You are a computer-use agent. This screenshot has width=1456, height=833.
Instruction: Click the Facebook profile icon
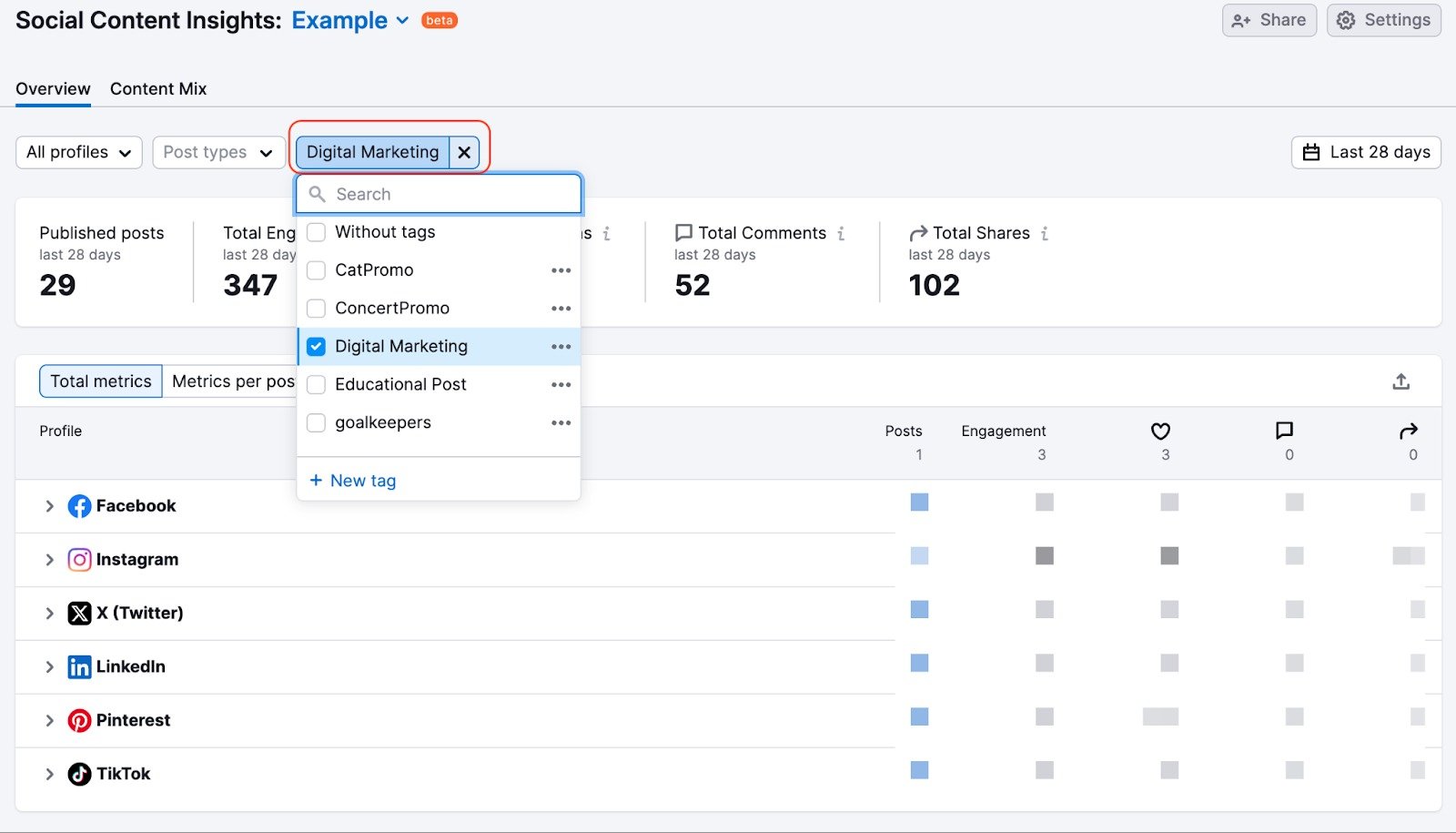coord(79,505)
